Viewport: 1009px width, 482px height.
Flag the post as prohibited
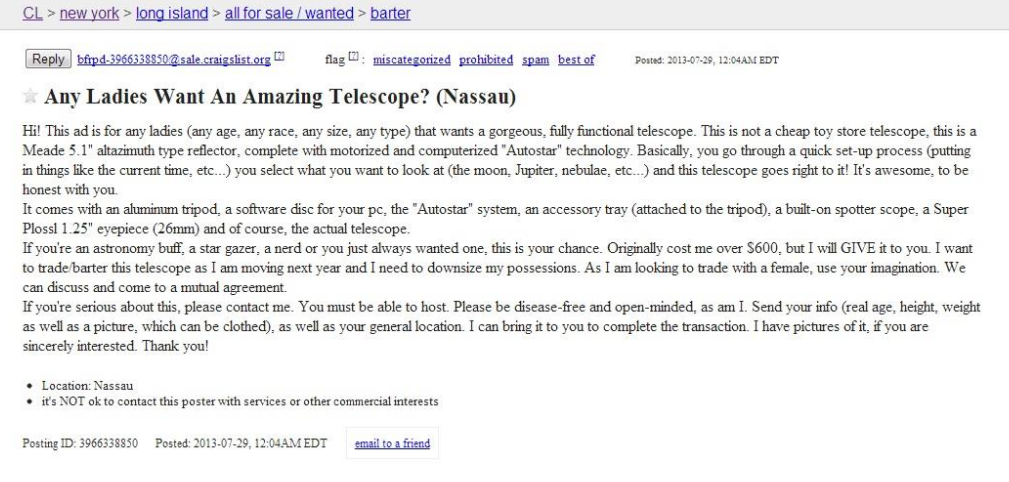(x=486, y=60)
